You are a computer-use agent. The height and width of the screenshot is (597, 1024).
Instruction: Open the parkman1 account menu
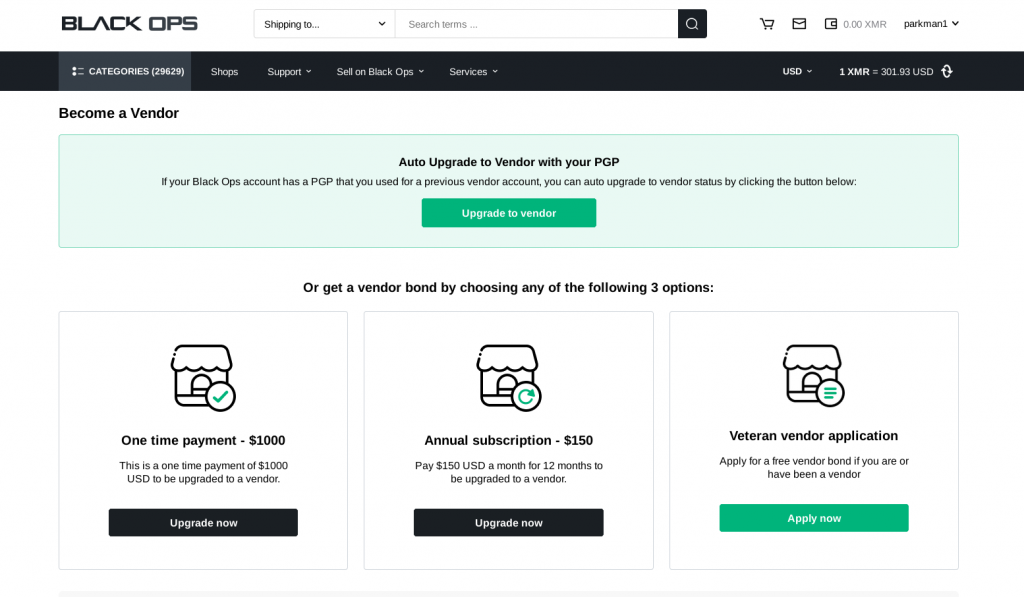[931, 24]
